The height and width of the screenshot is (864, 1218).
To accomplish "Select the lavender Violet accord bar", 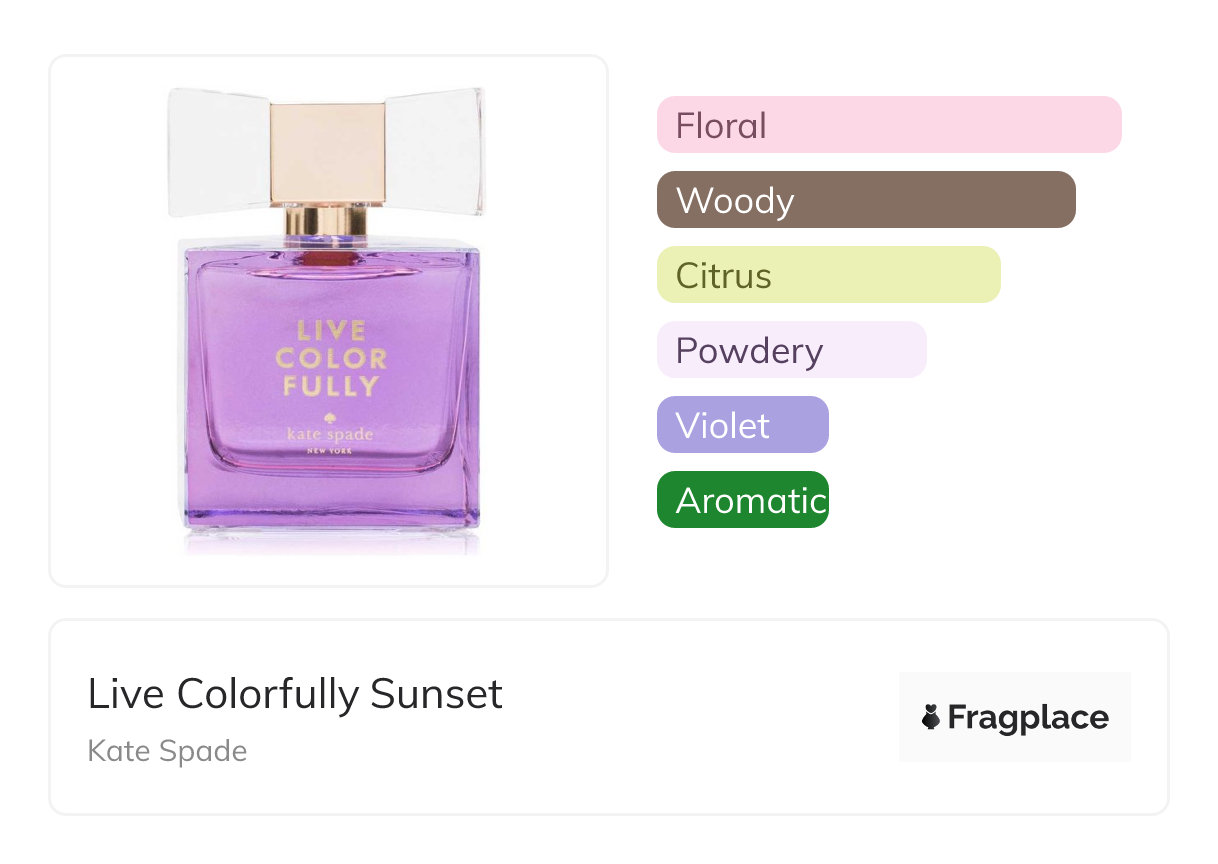I will click(742, 425).
